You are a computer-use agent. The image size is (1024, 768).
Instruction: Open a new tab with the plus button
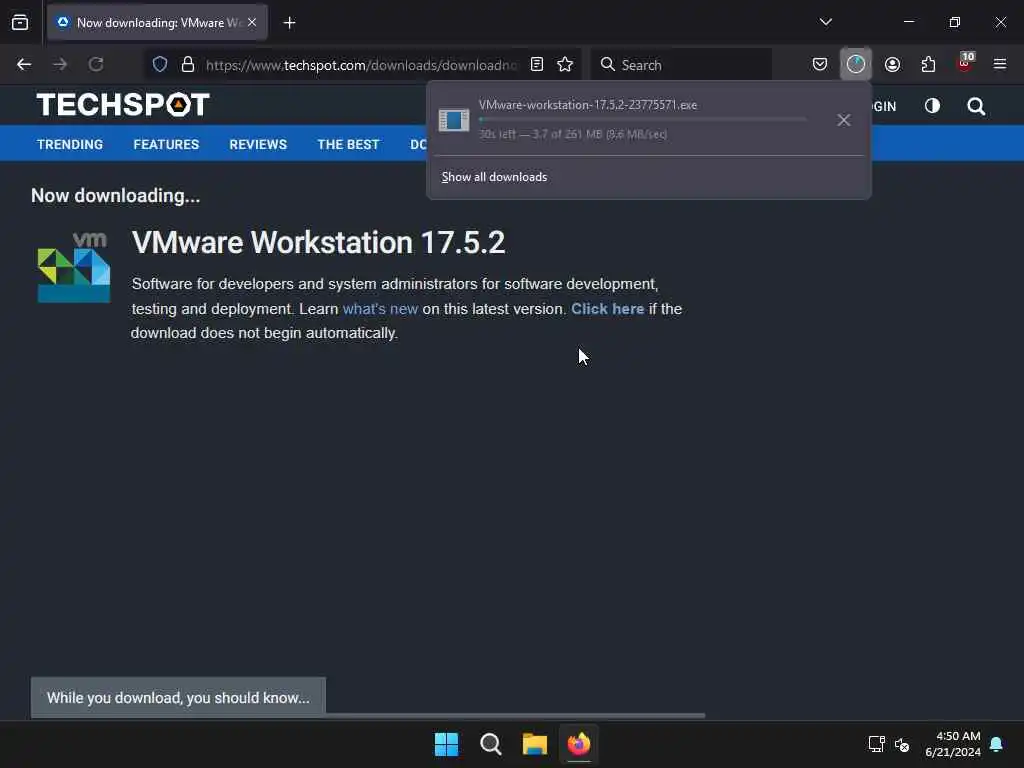289,23
